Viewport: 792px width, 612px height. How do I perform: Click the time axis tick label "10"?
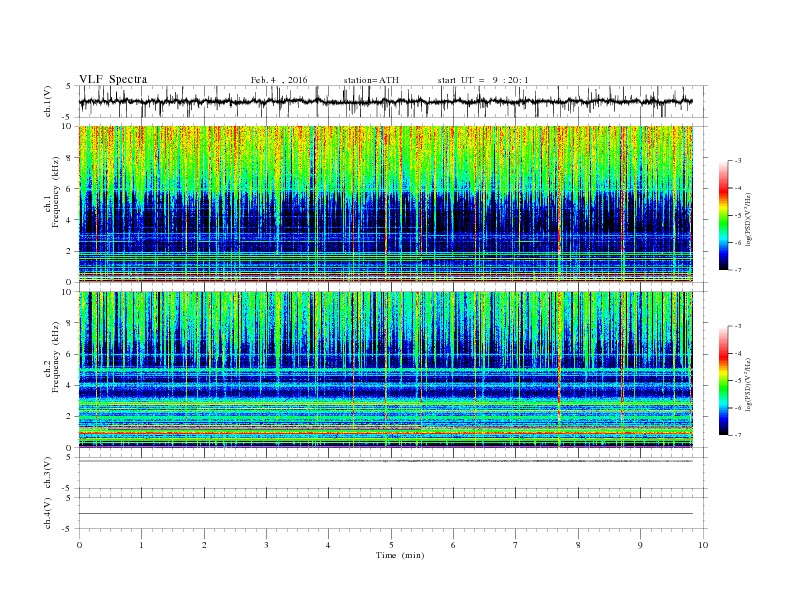[703, 545]
